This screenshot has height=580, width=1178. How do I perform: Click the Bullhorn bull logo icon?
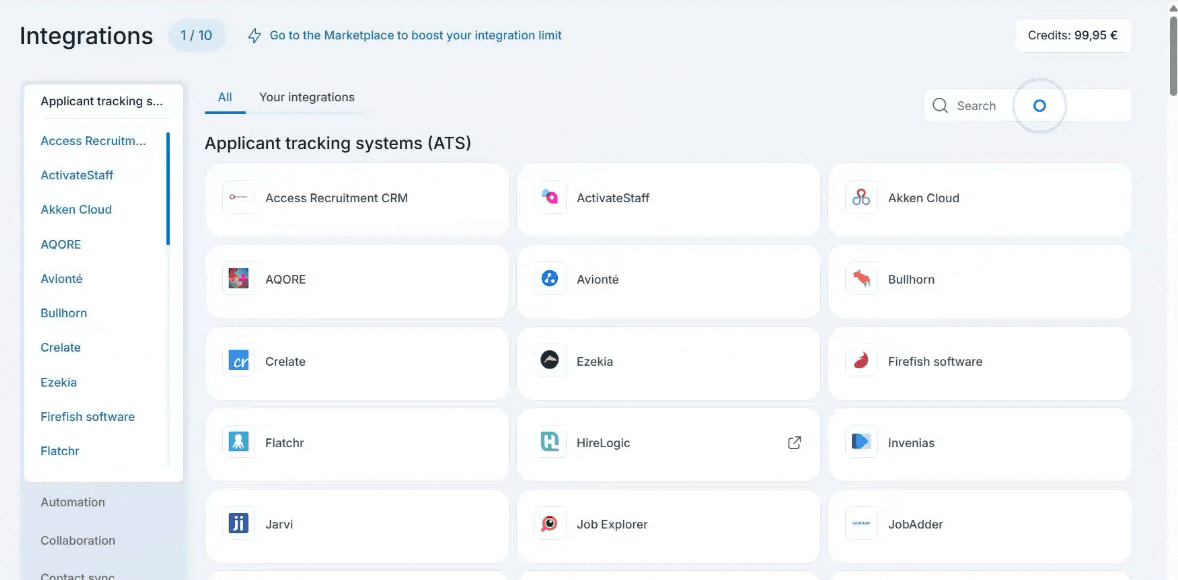(x=861, y=279)
